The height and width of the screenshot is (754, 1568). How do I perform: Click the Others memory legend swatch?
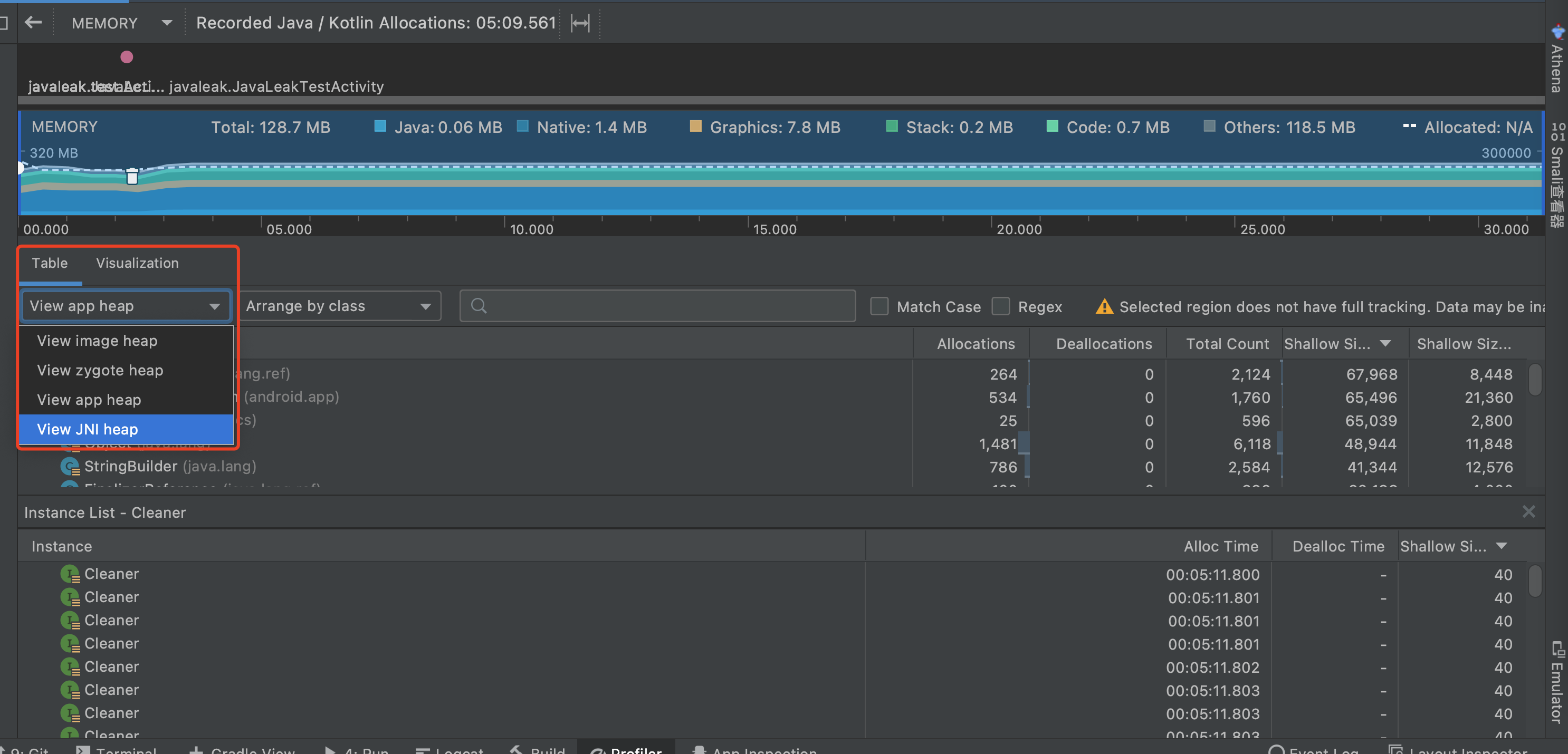click(1209, 127)
